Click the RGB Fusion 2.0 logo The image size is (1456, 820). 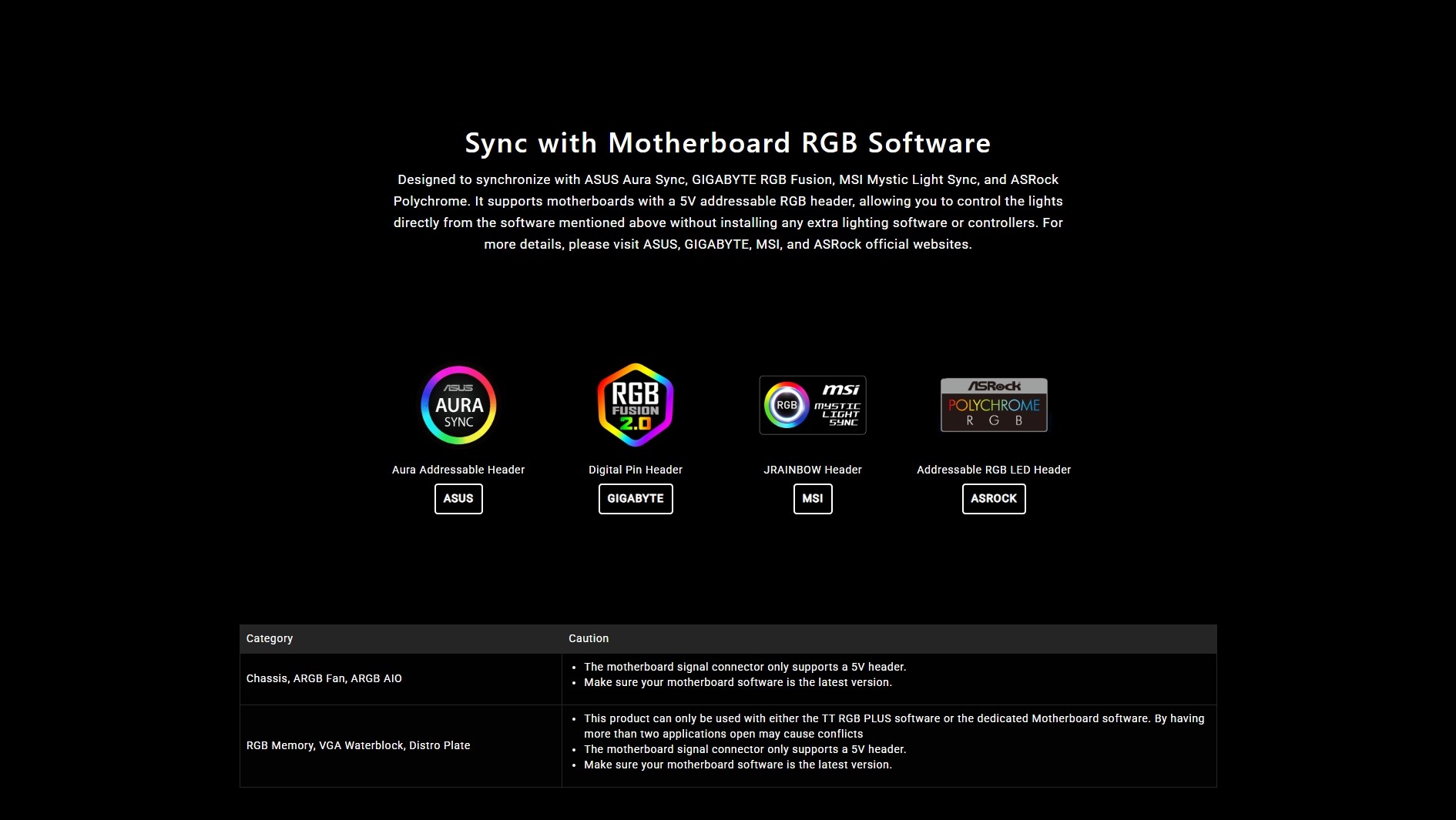(636, 405)
